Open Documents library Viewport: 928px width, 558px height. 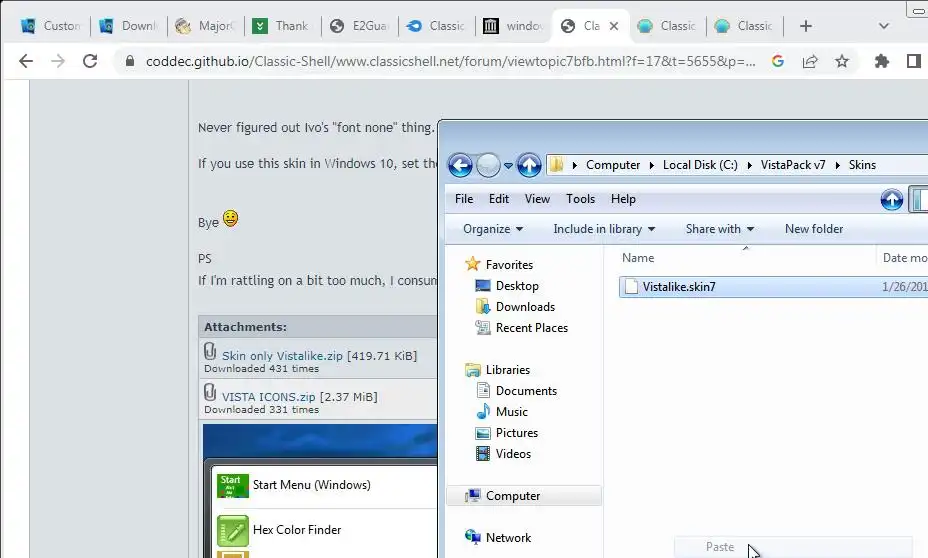point(526,391)
